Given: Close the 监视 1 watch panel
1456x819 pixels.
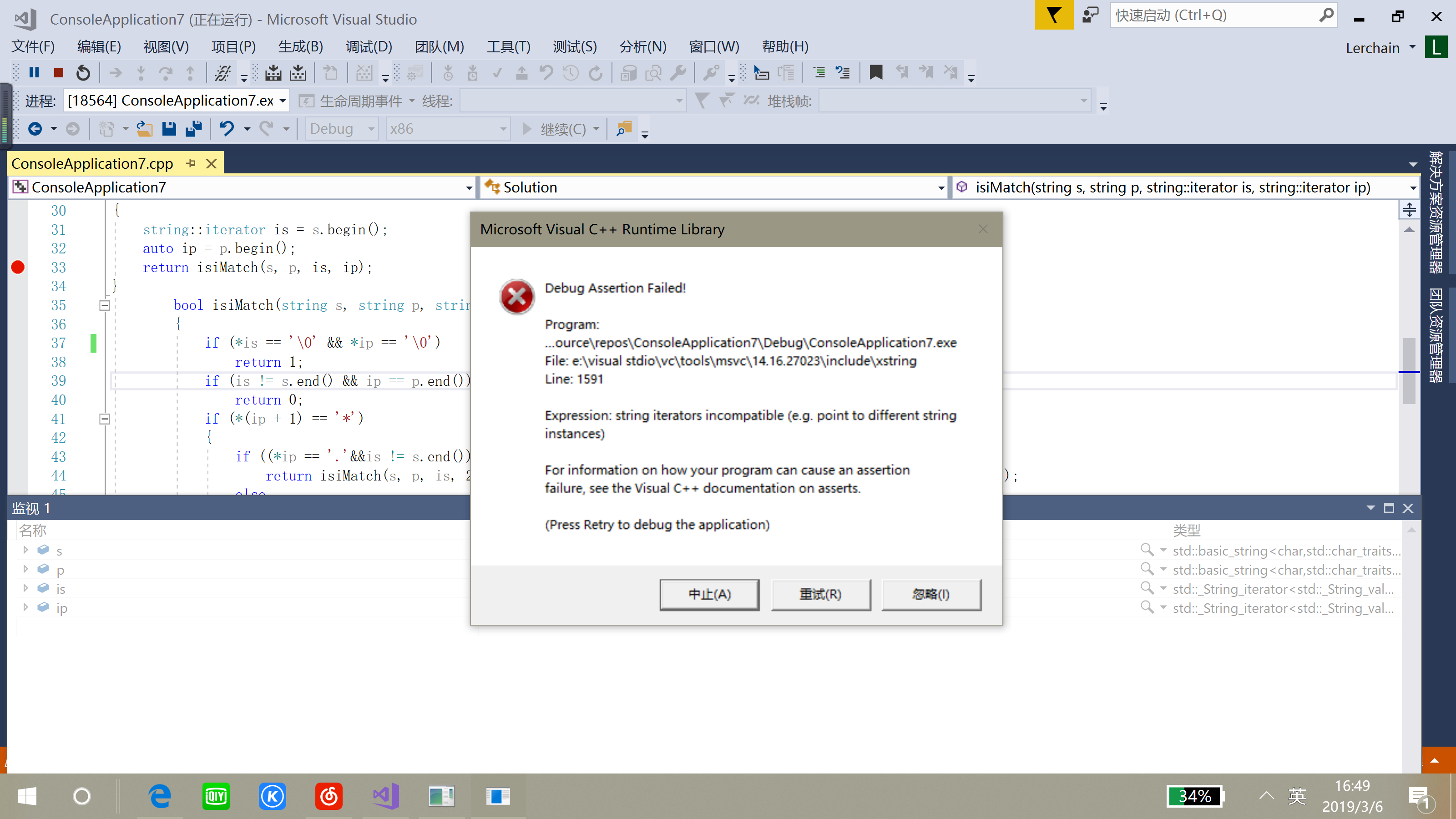Looking at the screenshot, I should click(x=1408, y=508).
